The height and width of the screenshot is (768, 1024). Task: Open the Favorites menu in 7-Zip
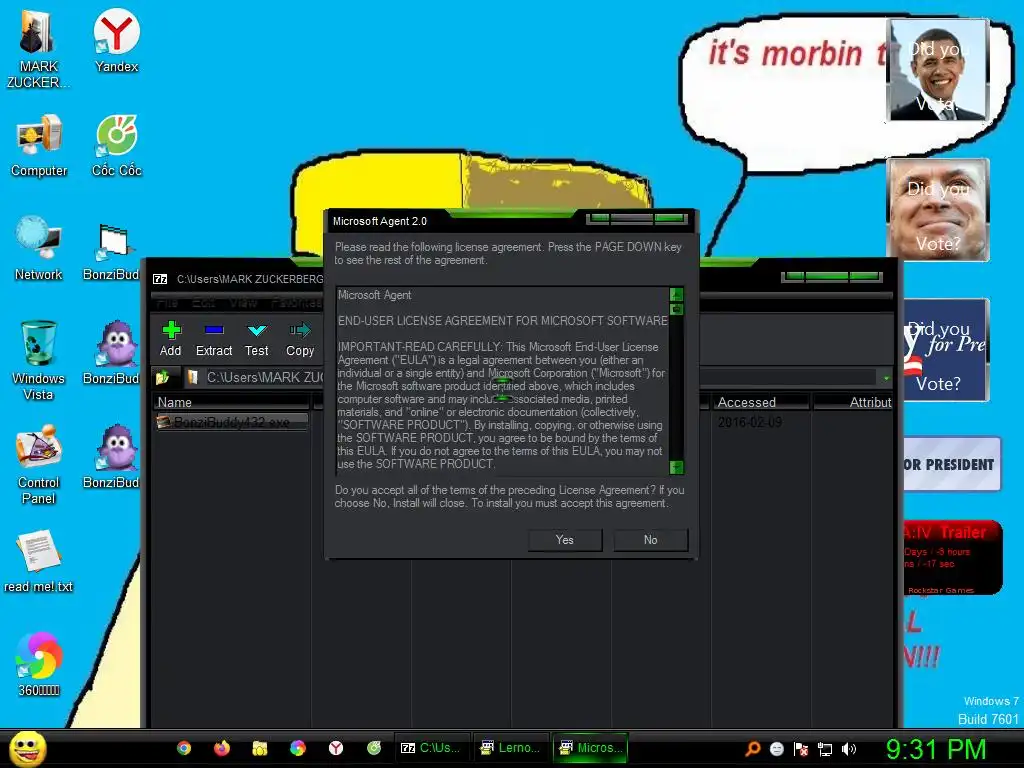(296, 302)
